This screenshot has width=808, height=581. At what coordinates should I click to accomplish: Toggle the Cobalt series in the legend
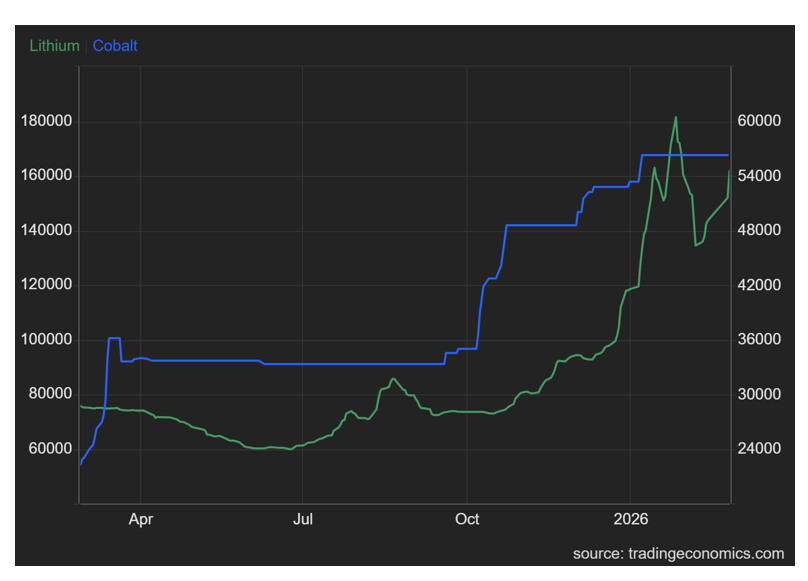[115, 46]
